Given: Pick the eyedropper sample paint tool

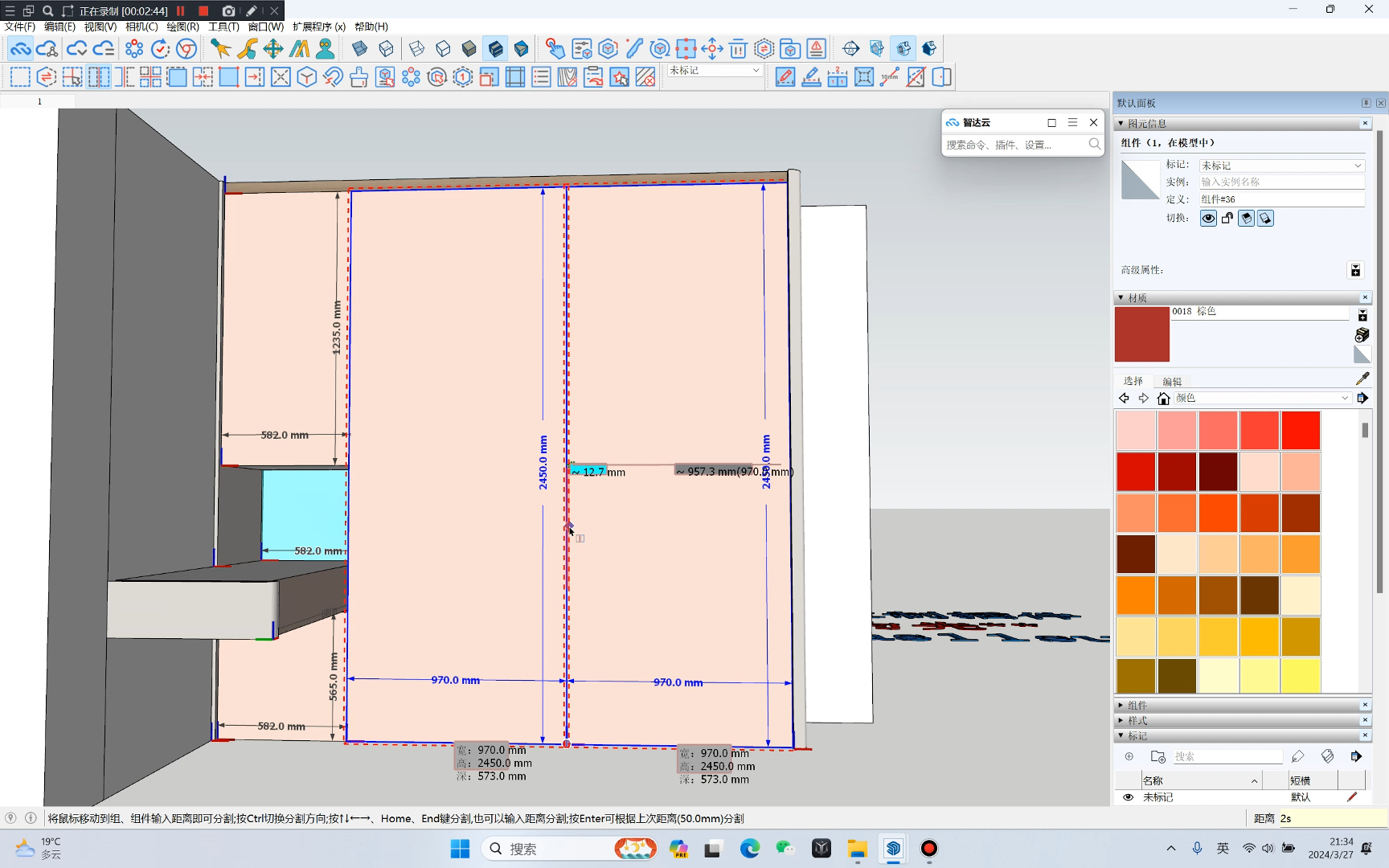Looking at the screenshot, I should point(1362,379).
